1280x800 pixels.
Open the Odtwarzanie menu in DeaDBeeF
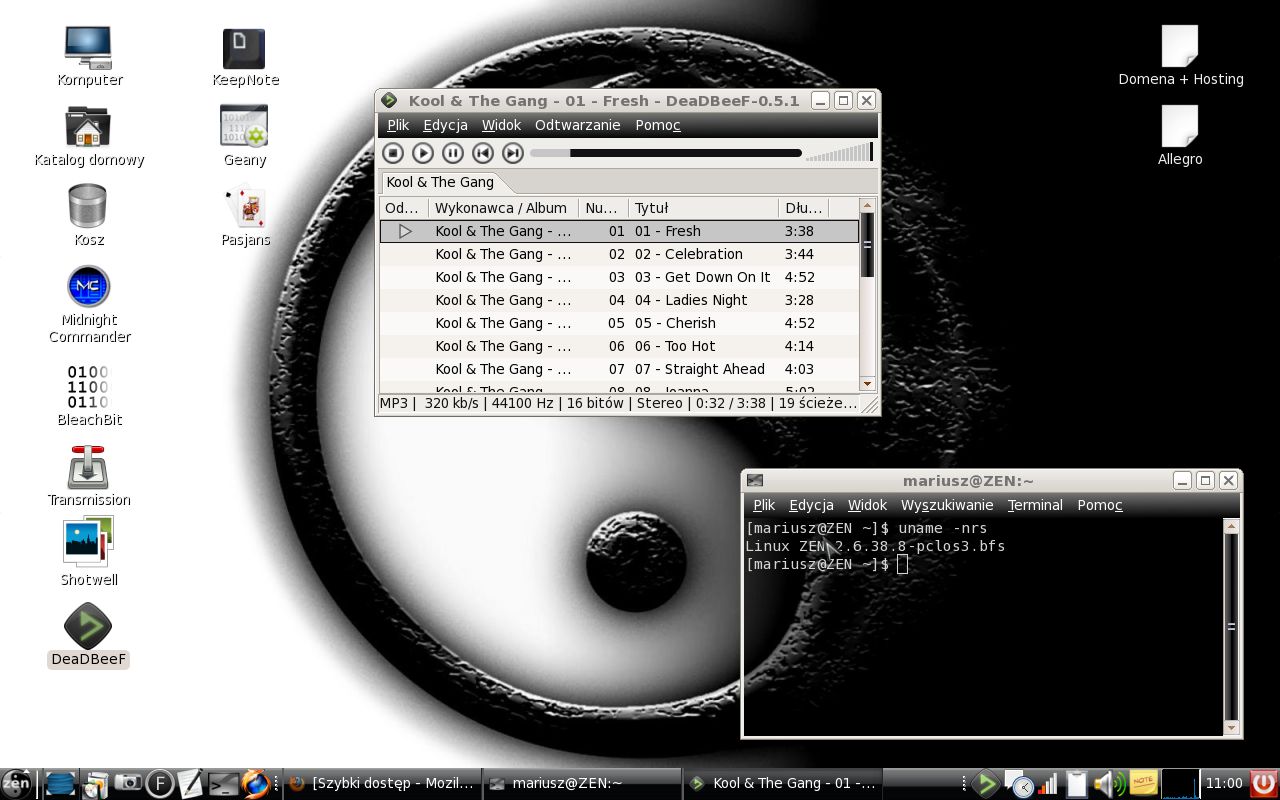[578, 125]
